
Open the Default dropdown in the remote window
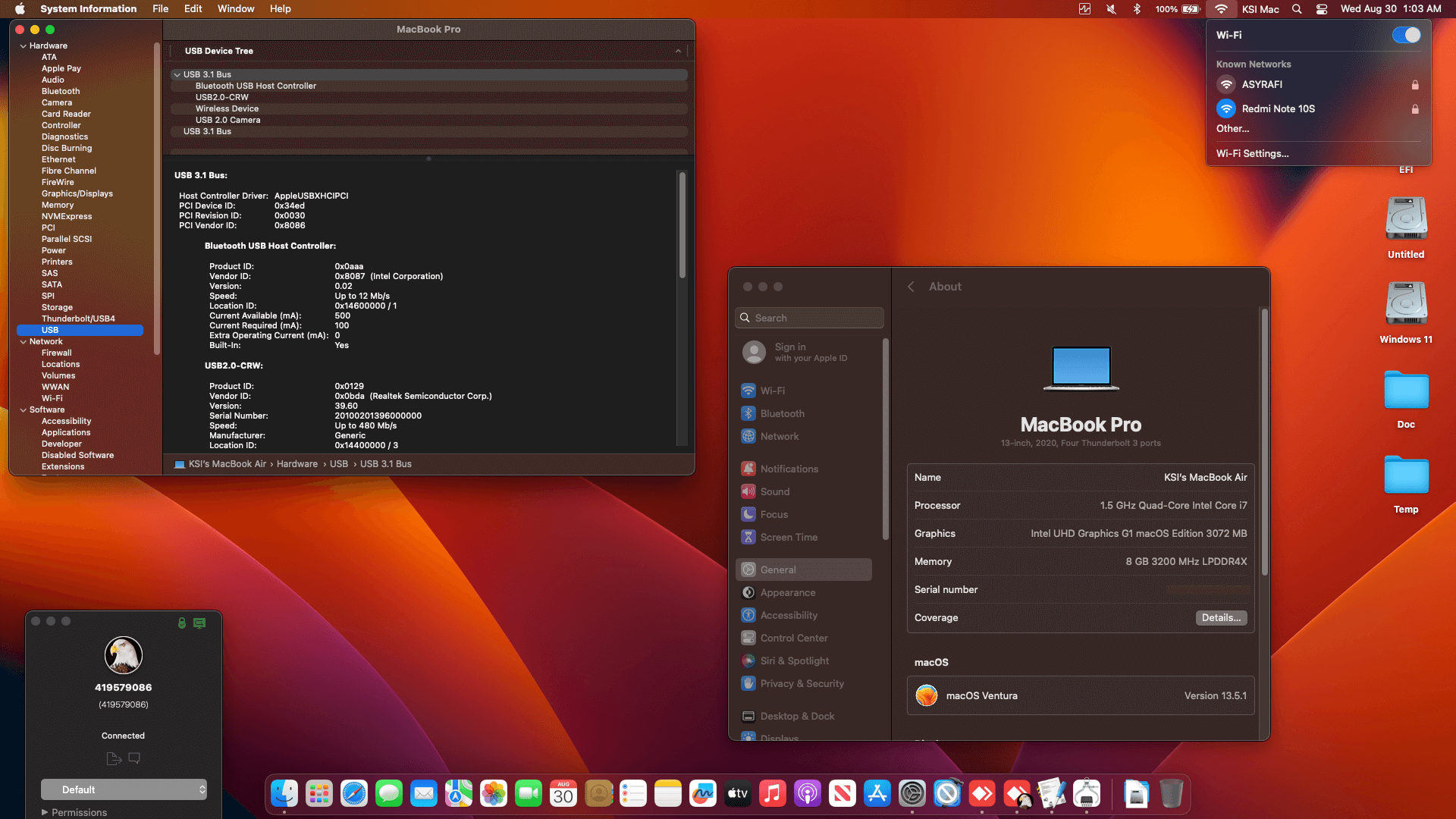(124, 789)
